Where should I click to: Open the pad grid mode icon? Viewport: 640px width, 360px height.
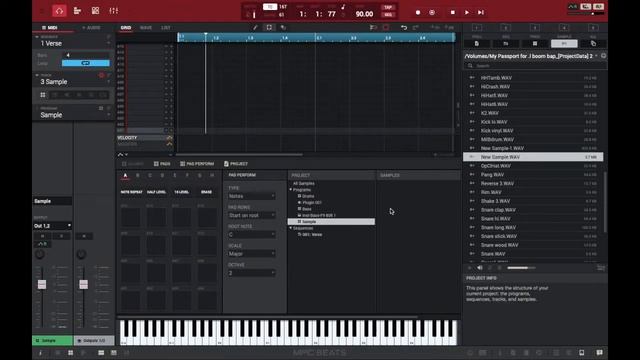click(96, 11)
